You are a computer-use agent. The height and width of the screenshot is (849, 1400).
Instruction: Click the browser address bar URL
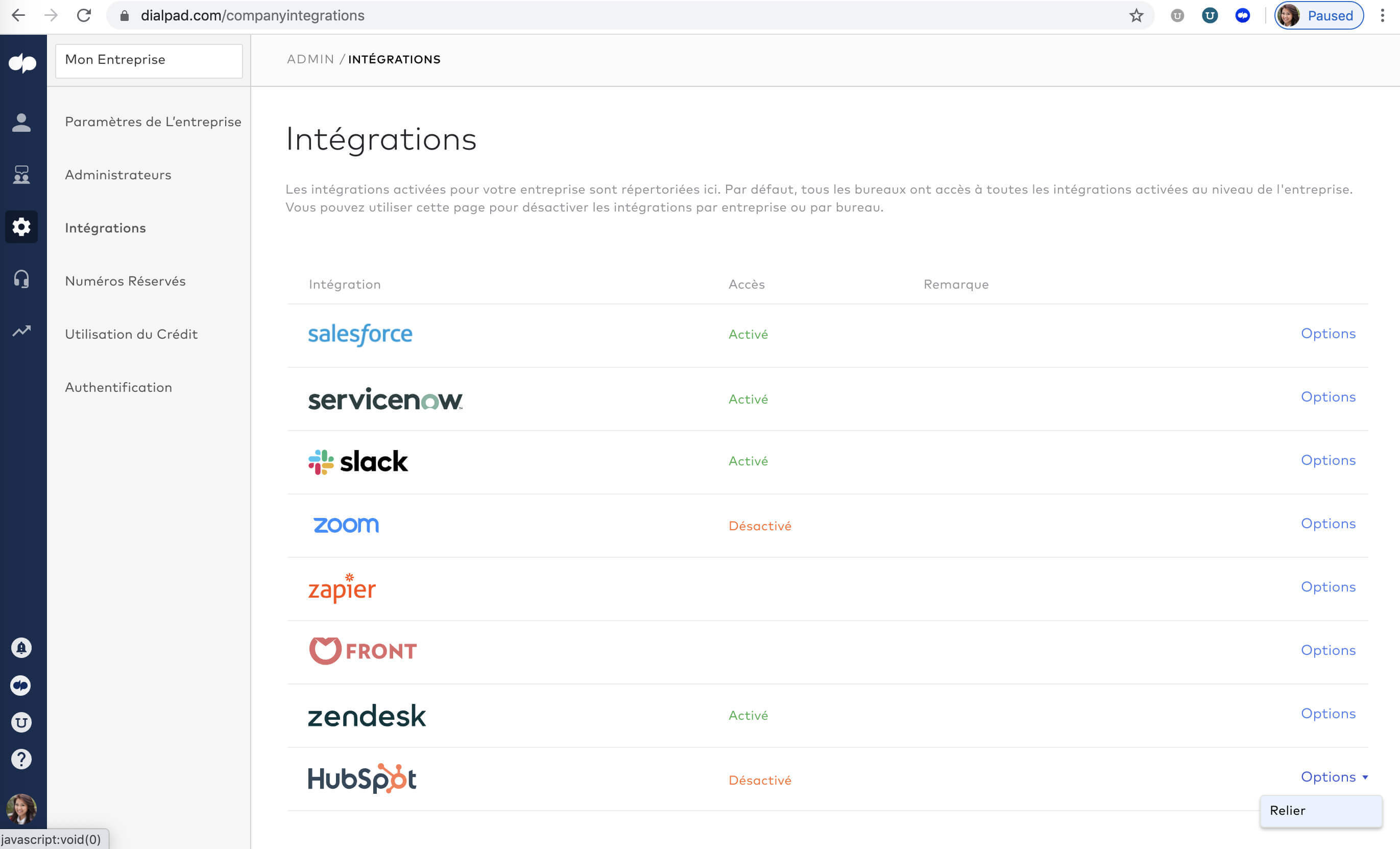click(x=252, y=15)
